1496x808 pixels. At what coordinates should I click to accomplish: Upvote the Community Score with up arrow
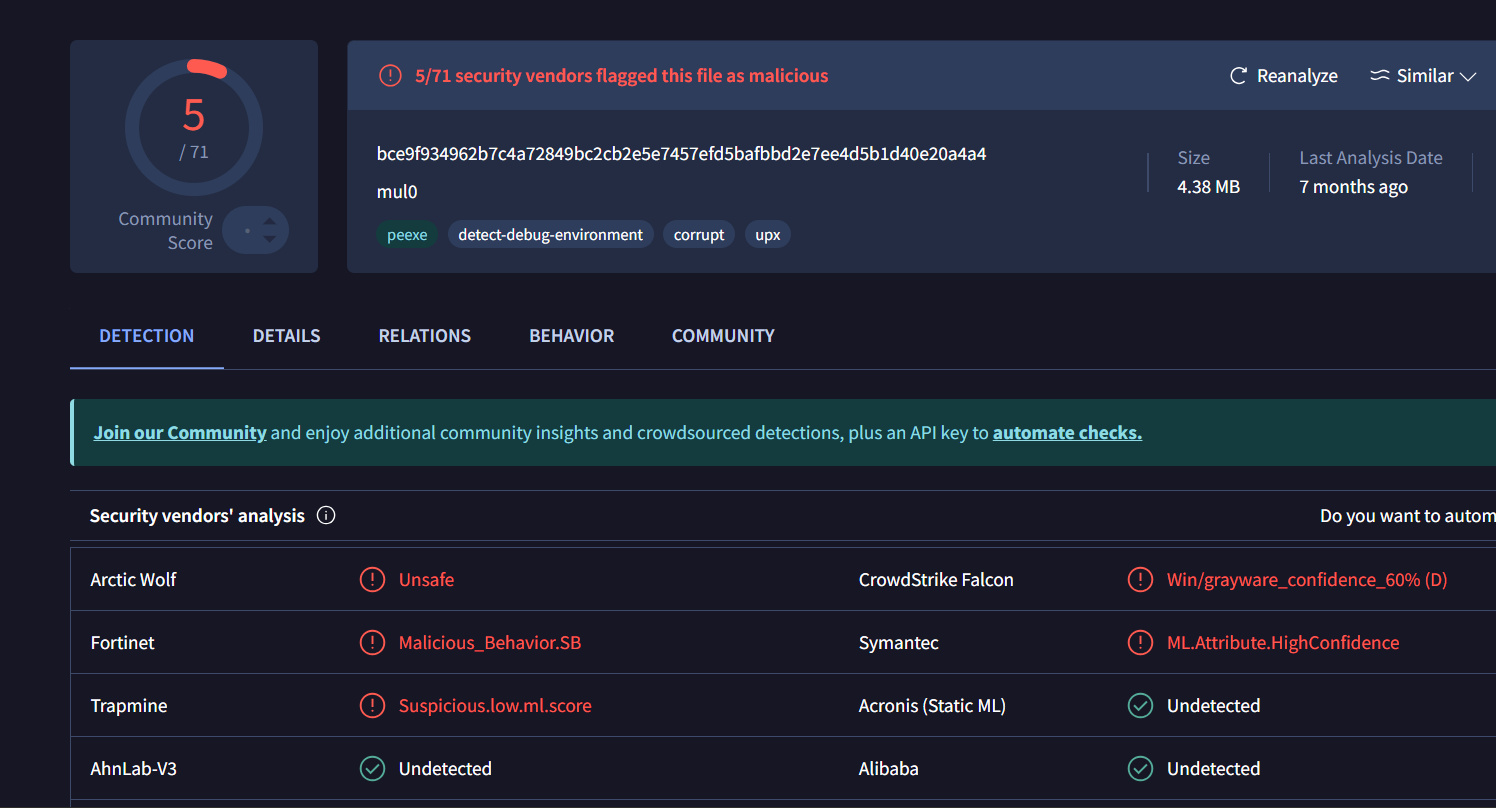pyautogui.click(x=269, y=220)
